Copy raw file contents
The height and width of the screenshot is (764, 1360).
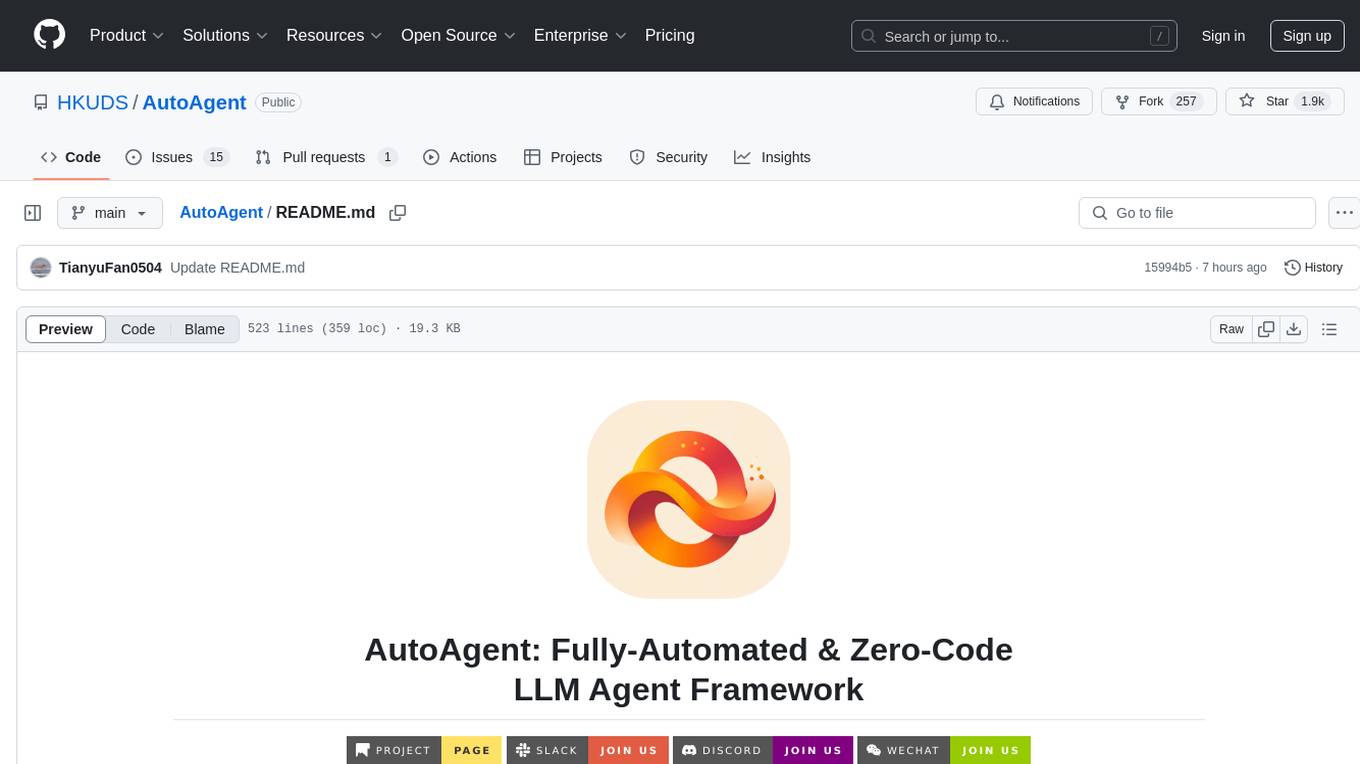tap(1266, 329)
